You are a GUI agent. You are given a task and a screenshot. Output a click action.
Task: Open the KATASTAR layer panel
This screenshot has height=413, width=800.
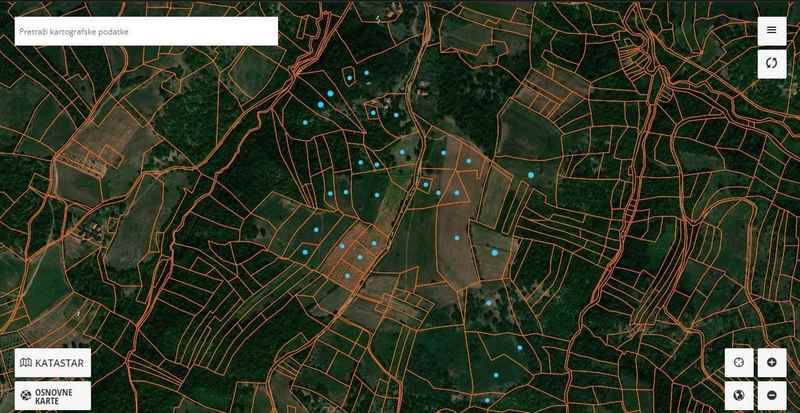(x=53, y=362)
